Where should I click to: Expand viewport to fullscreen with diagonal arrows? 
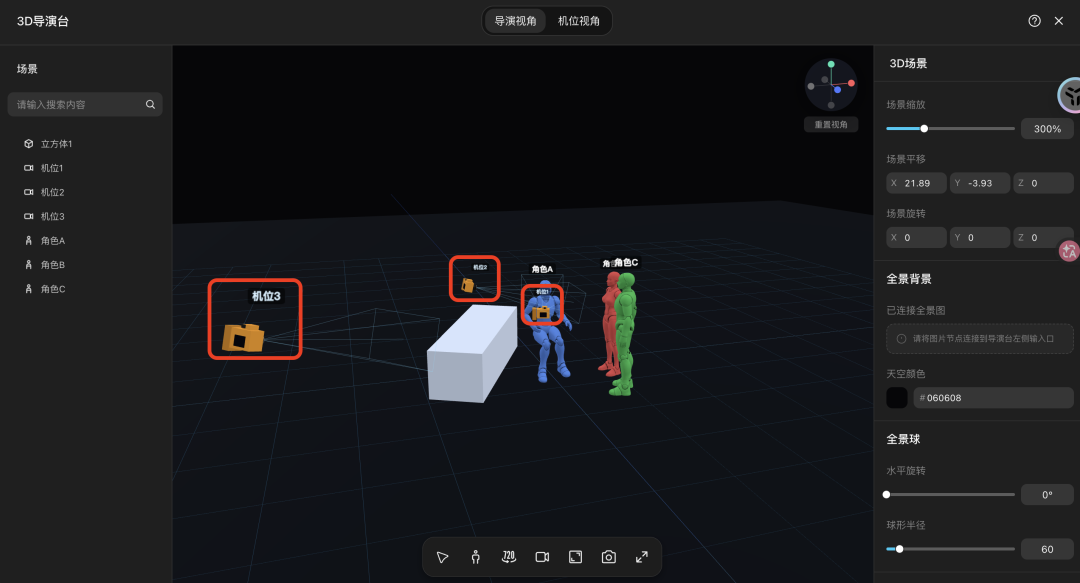click(x=641, y=557)
